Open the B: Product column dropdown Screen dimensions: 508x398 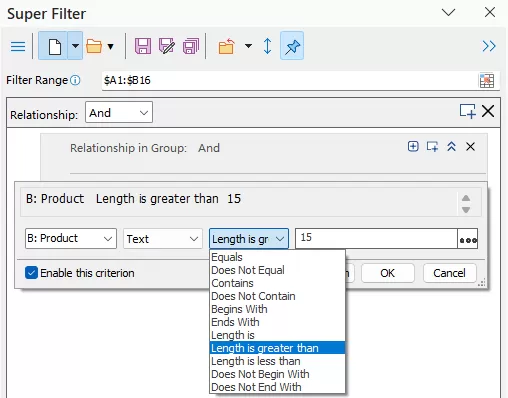71,238
